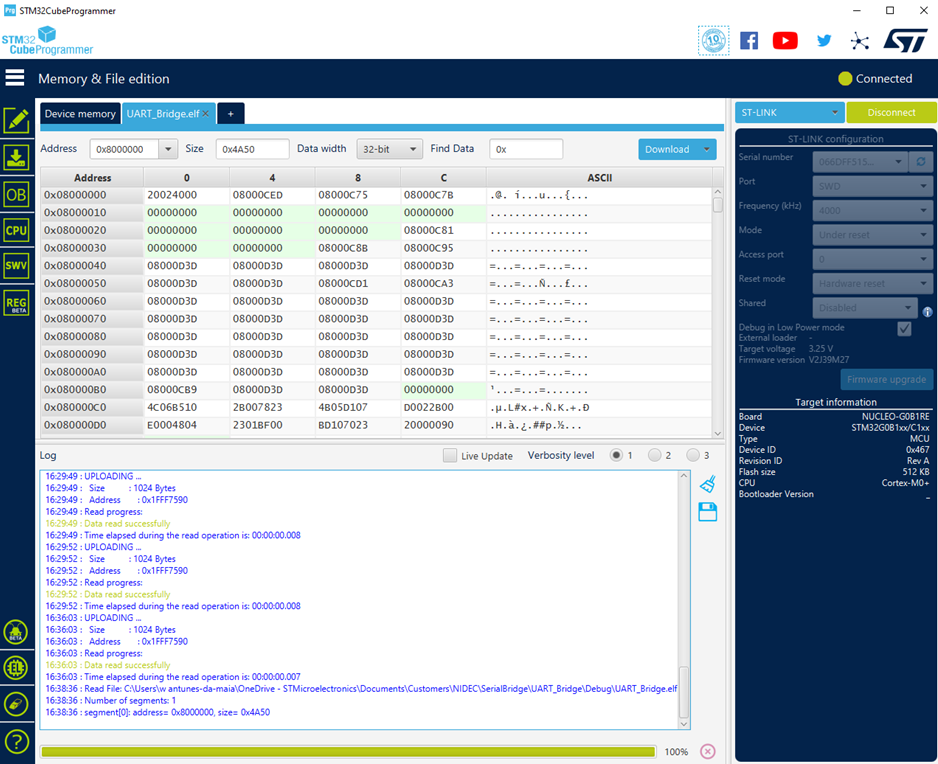Open the ST community network icon

(x=860, y=41)
